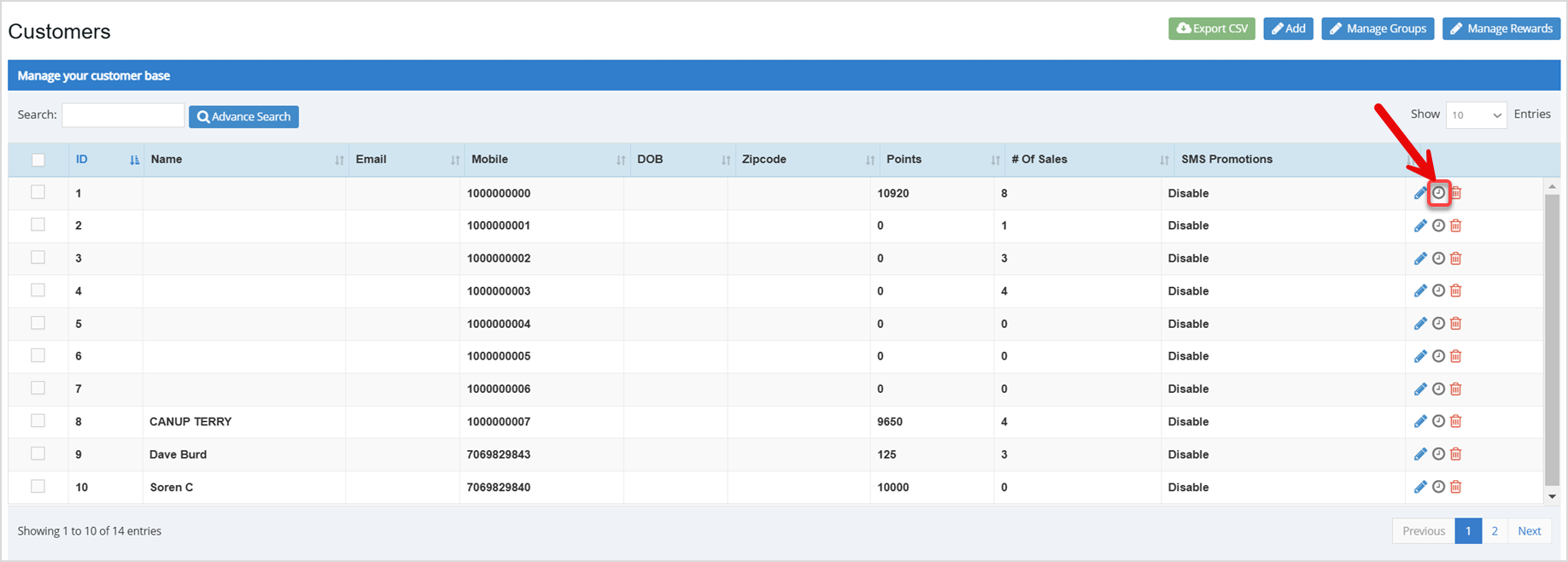The width and height of the screenshot is (1568, 562).
Task: Click the Export CSV button
Action: [x=1212, y=28]
